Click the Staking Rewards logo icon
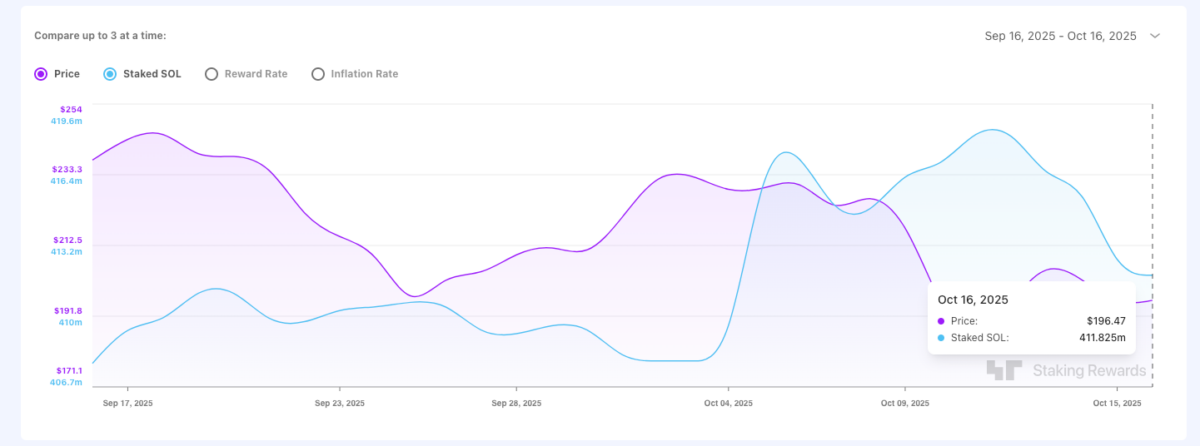Screen dimensions: 1200x446 (x=1003, y=371)
